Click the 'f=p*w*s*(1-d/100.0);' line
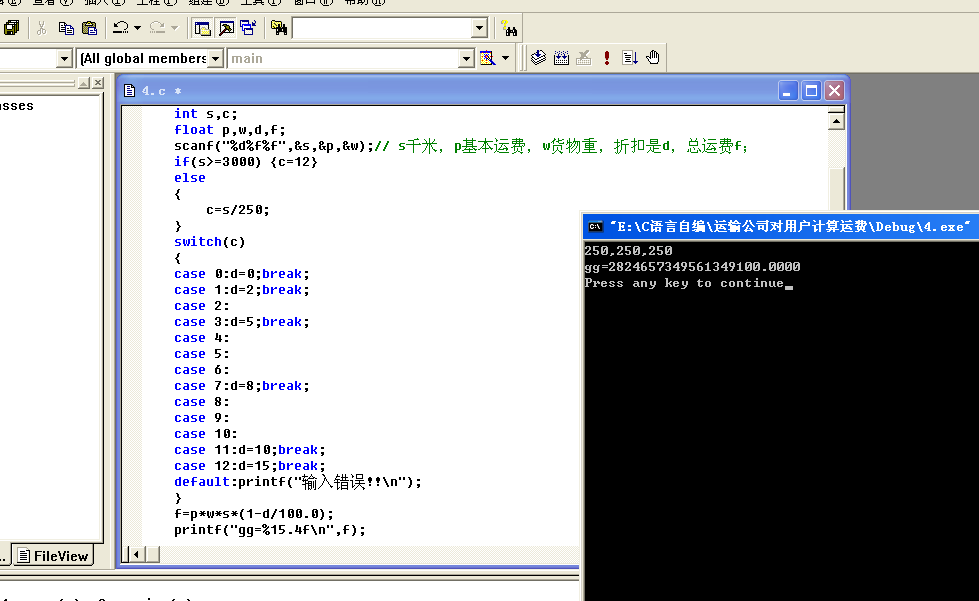Viewport: 979px width, 601px height. tap(254, 514)
